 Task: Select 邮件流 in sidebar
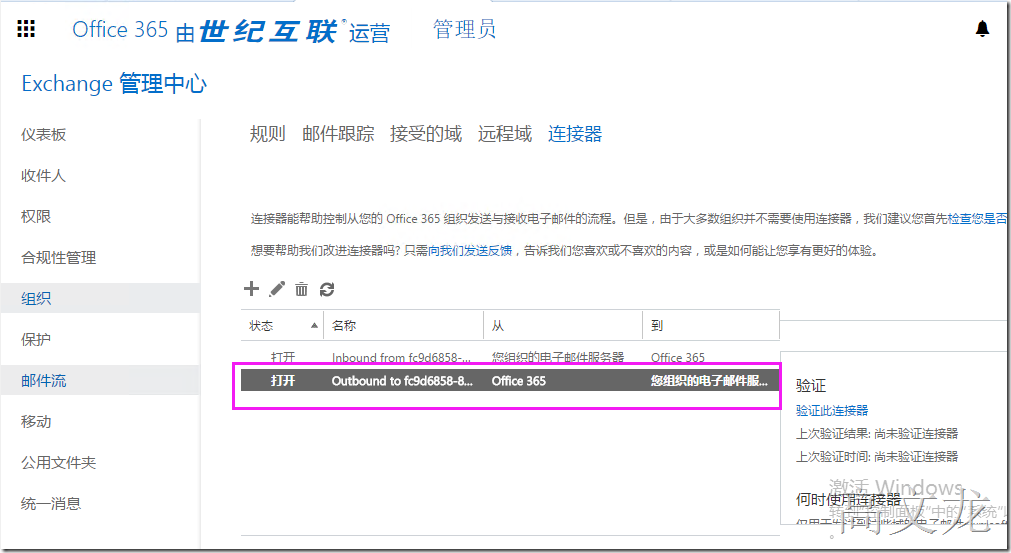click(x=100, y=380)
